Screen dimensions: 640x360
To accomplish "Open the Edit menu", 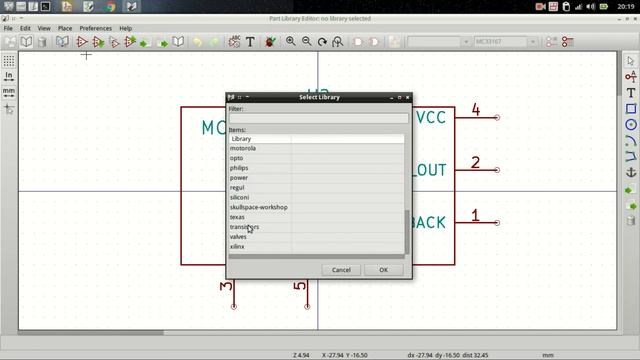I will [25, 28].
